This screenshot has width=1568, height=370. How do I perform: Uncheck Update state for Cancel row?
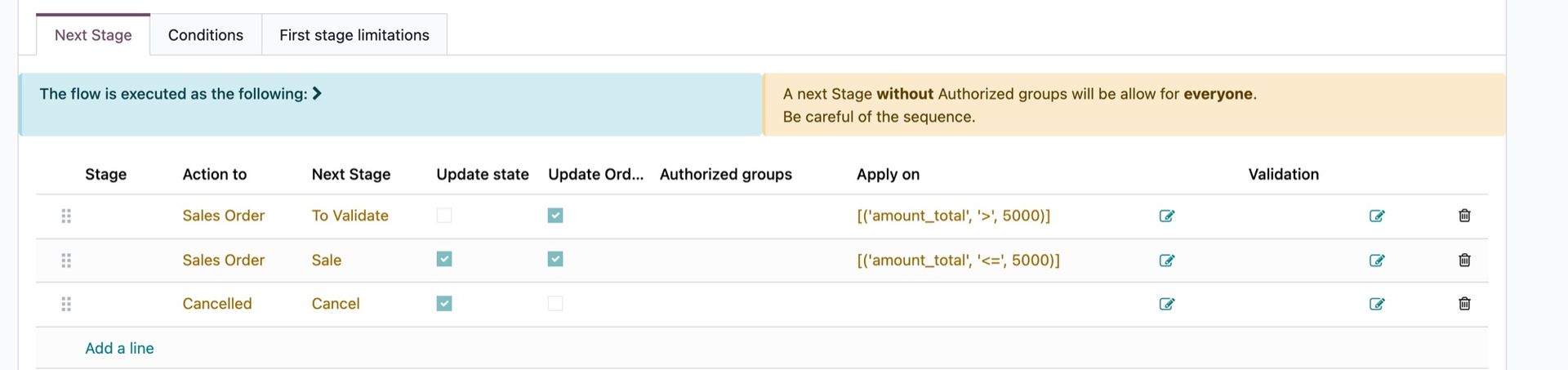444,303
